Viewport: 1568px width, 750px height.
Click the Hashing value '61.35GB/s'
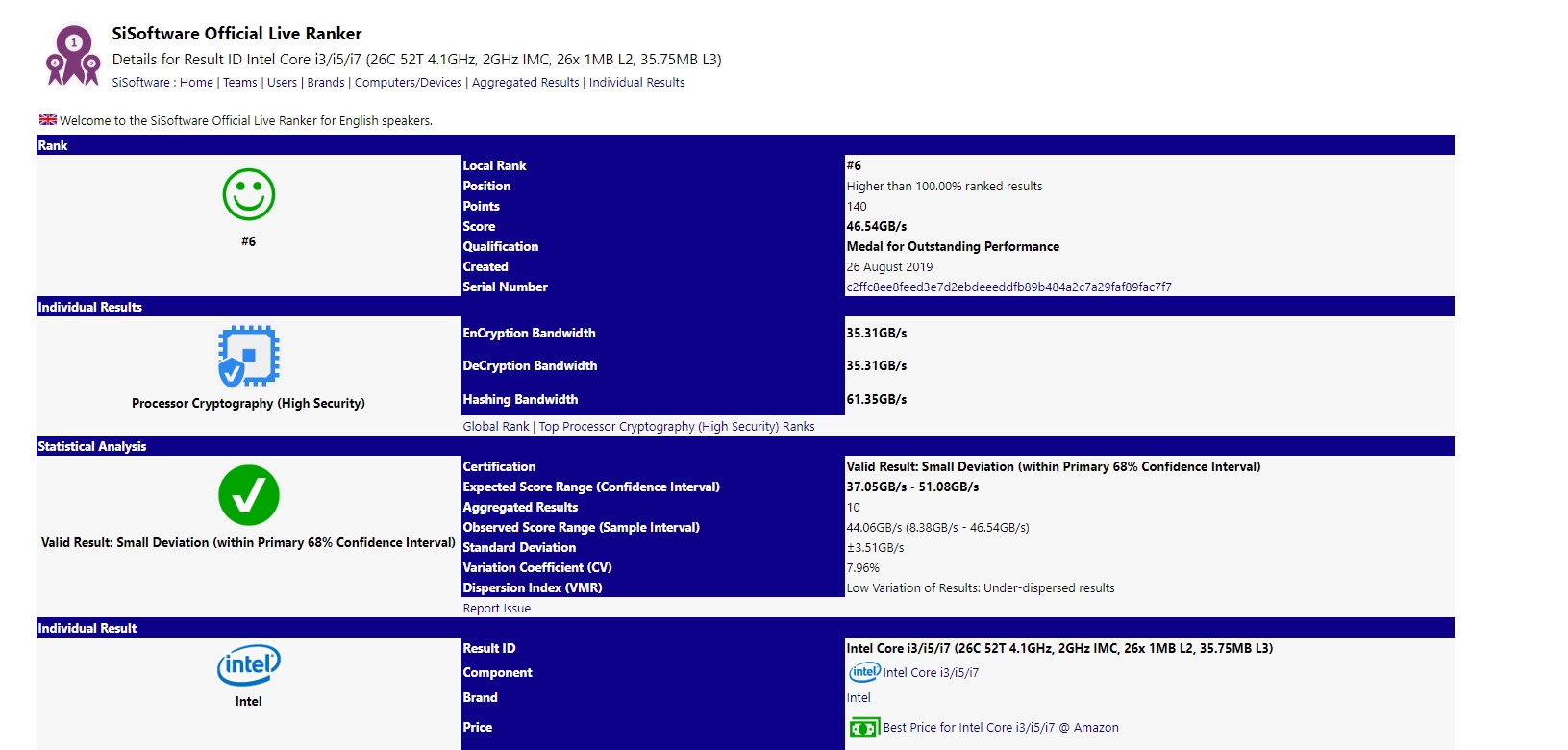click(877, 399)
